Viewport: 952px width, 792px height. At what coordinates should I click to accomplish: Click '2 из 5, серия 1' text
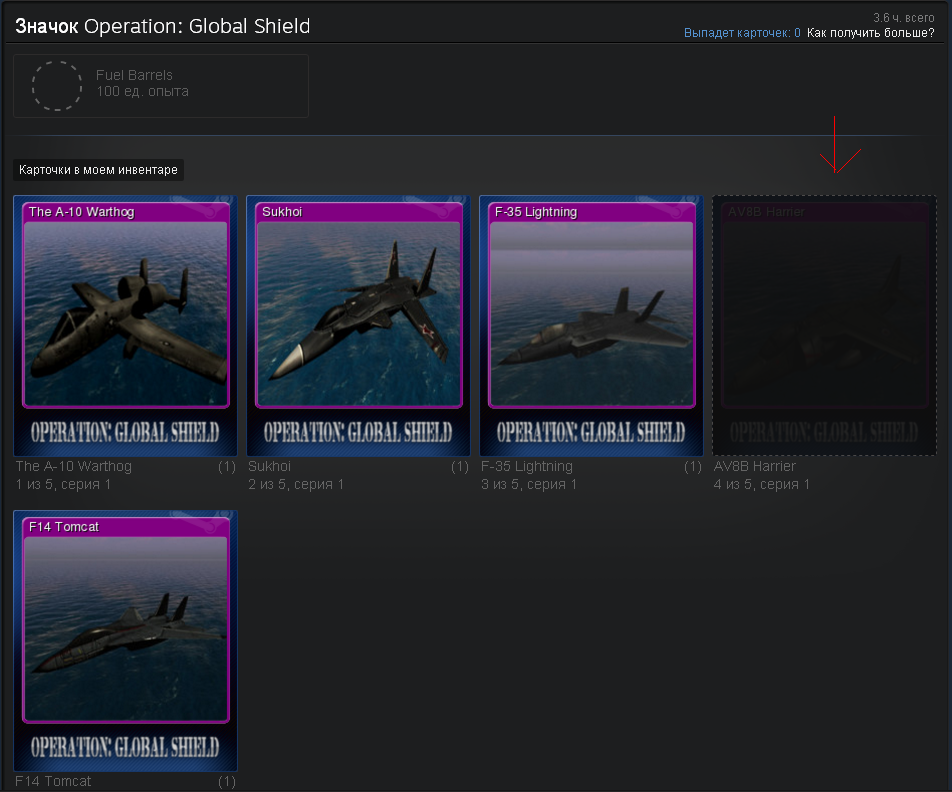pos(296,484)
